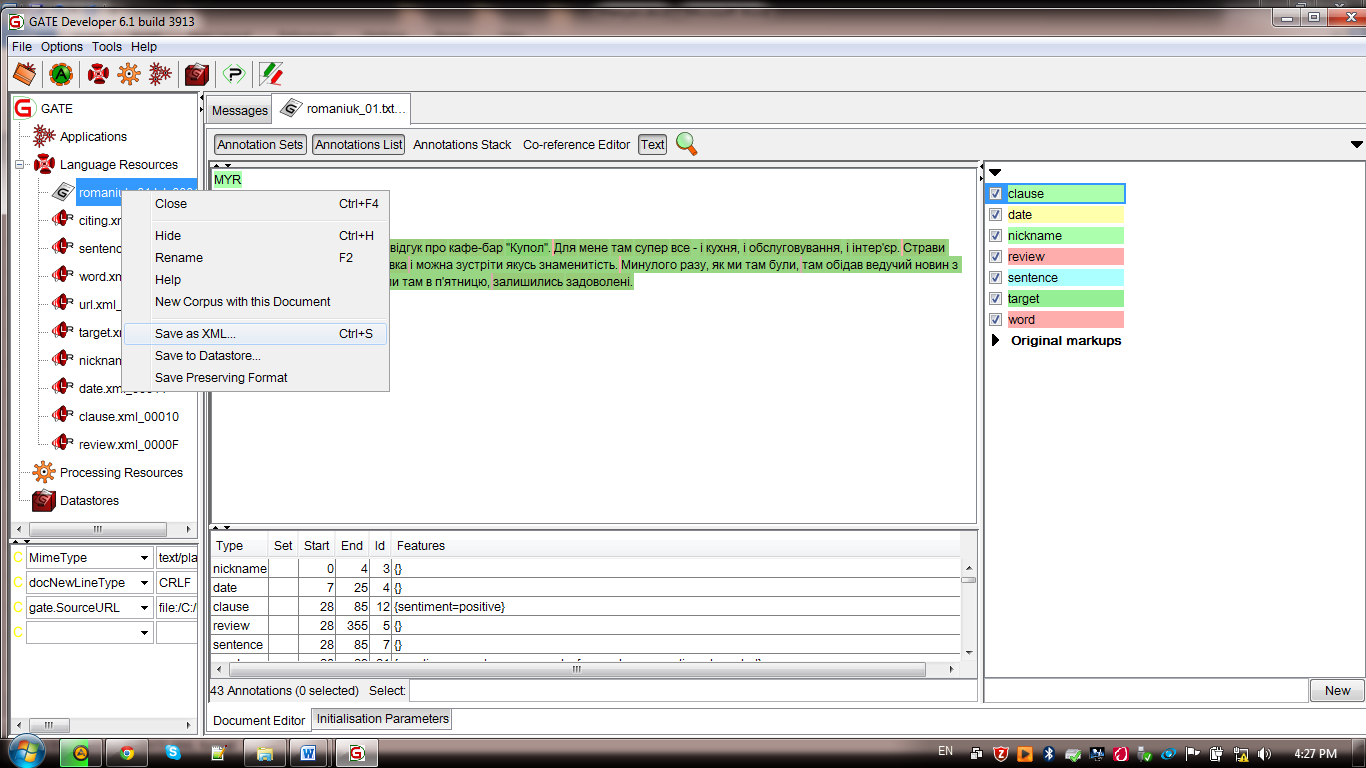Toggle the target annotation checkbox
The height and width of the screenshot is (768, 1366).
coord(995,299)
